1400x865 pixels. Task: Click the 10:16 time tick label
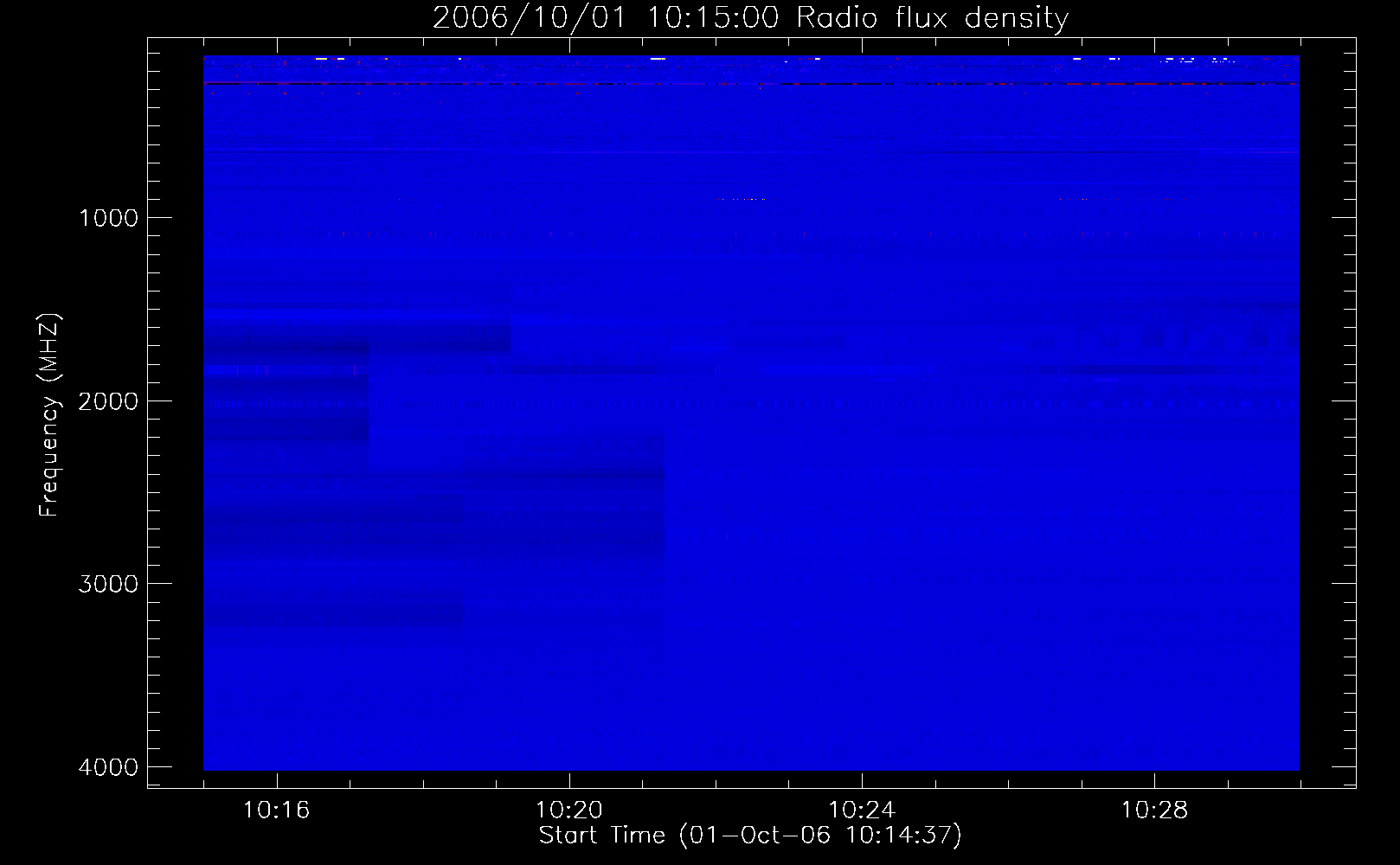point(276,811)
